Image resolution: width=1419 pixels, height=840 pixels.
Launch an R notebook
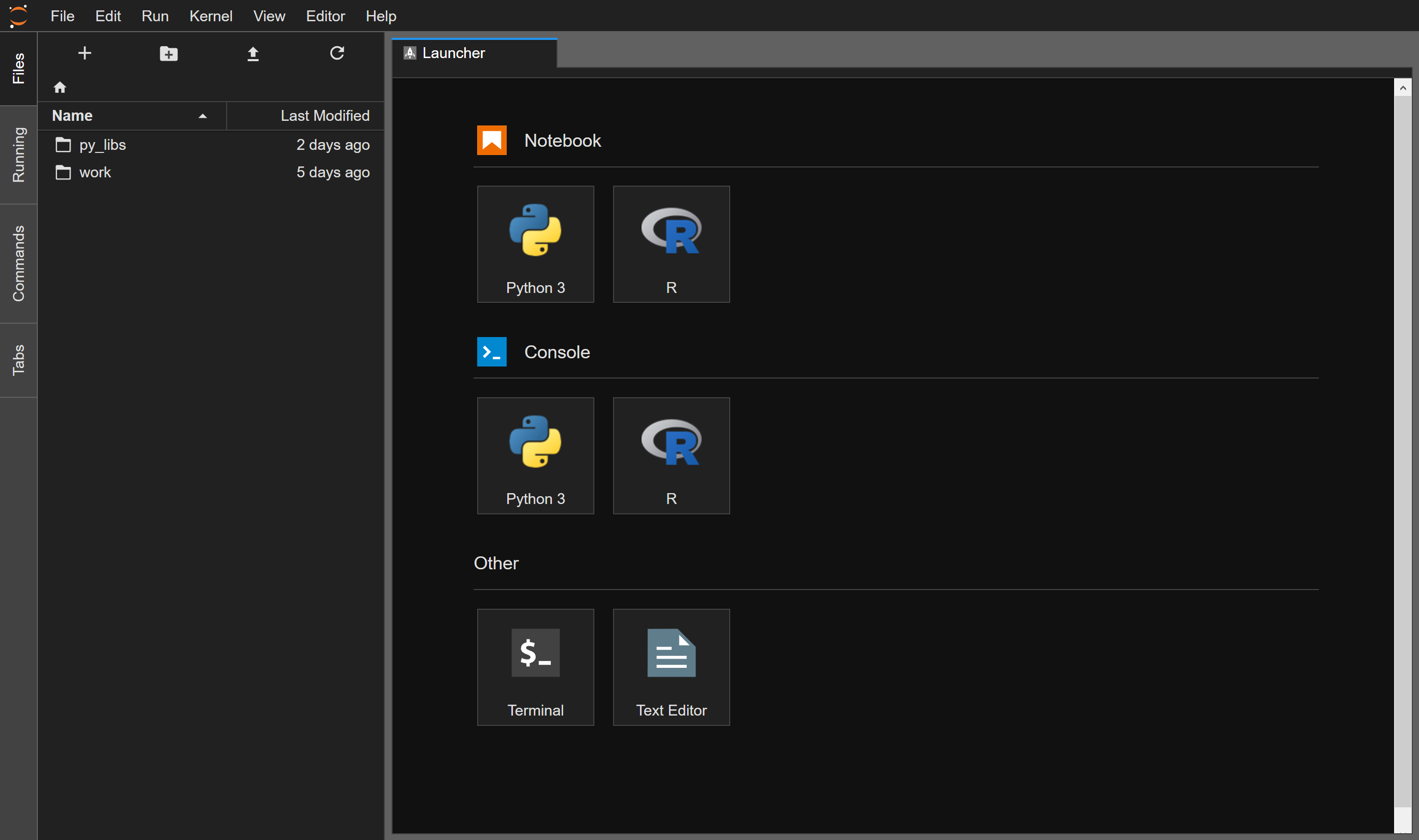click(x=671, y=244)
